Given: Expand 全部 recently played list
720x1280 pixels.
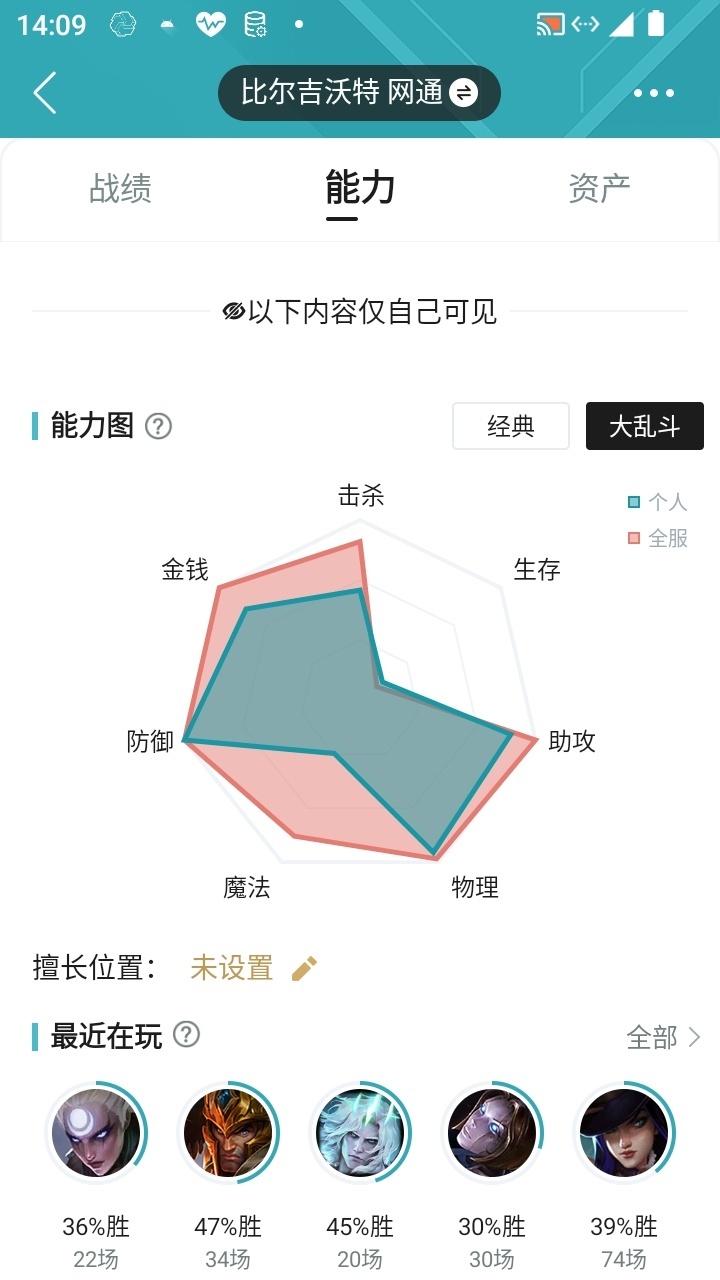Looking at the screenshot, I should click(664, 1038).
